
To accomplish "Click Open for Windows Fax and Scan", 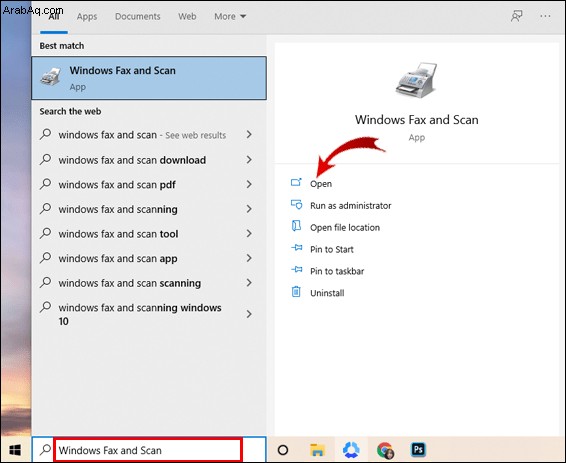I will (321, 184).
